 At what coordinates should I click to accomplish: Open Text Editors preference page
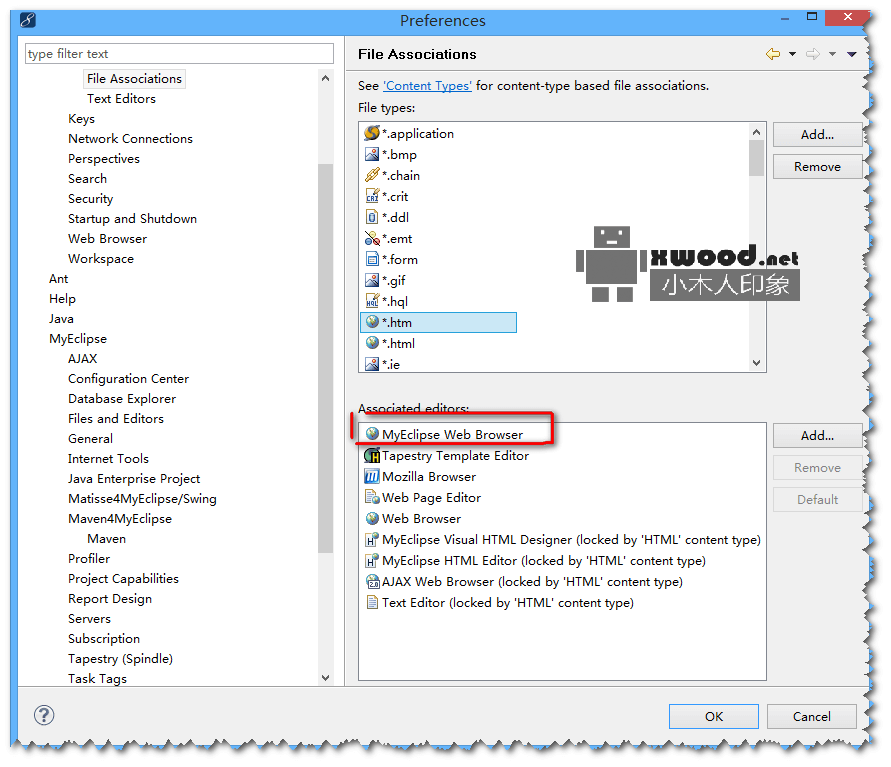tap(121, 99)
